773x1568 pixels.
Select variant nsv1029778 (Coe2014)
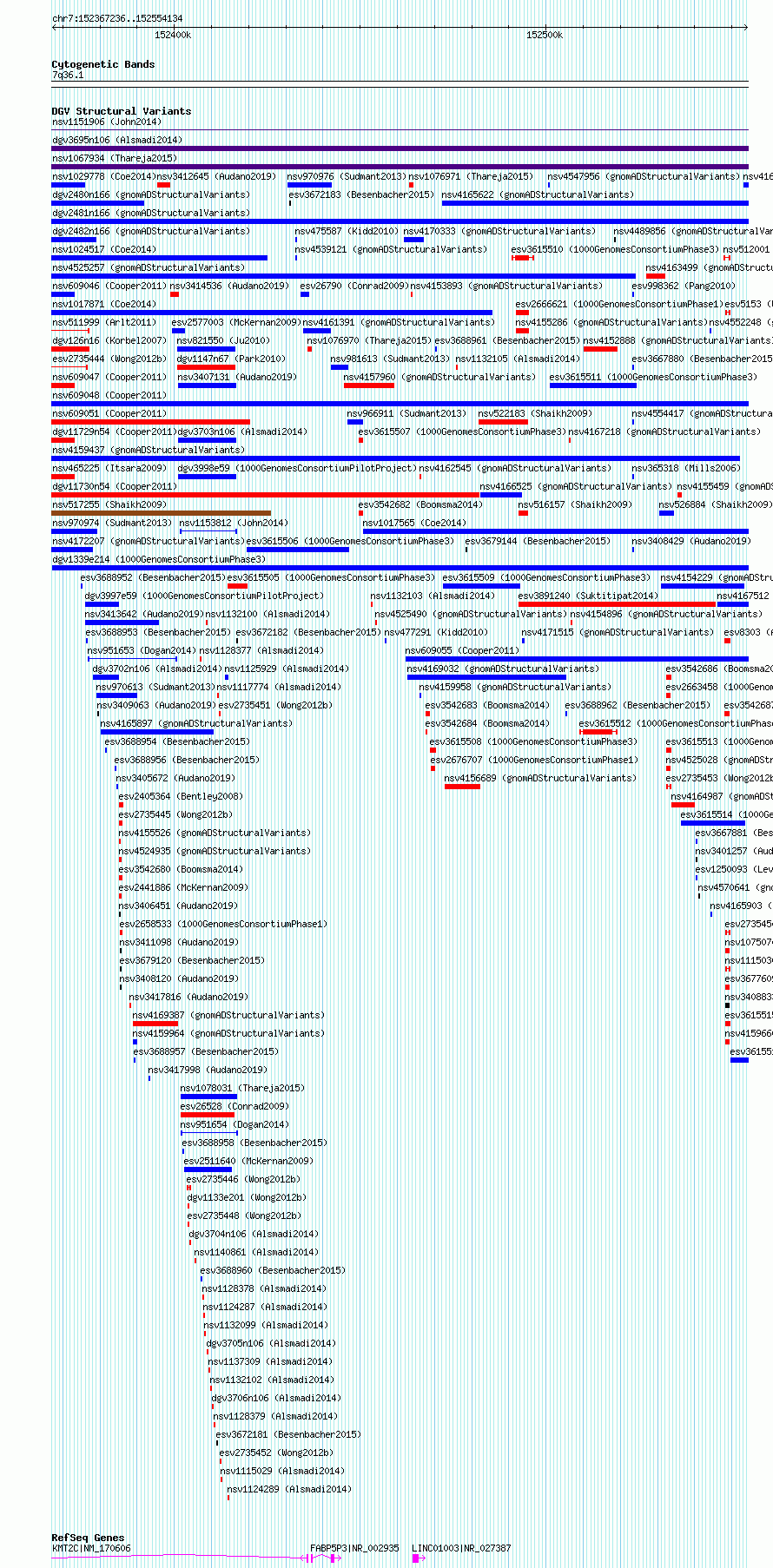click(x=104, y=177)
